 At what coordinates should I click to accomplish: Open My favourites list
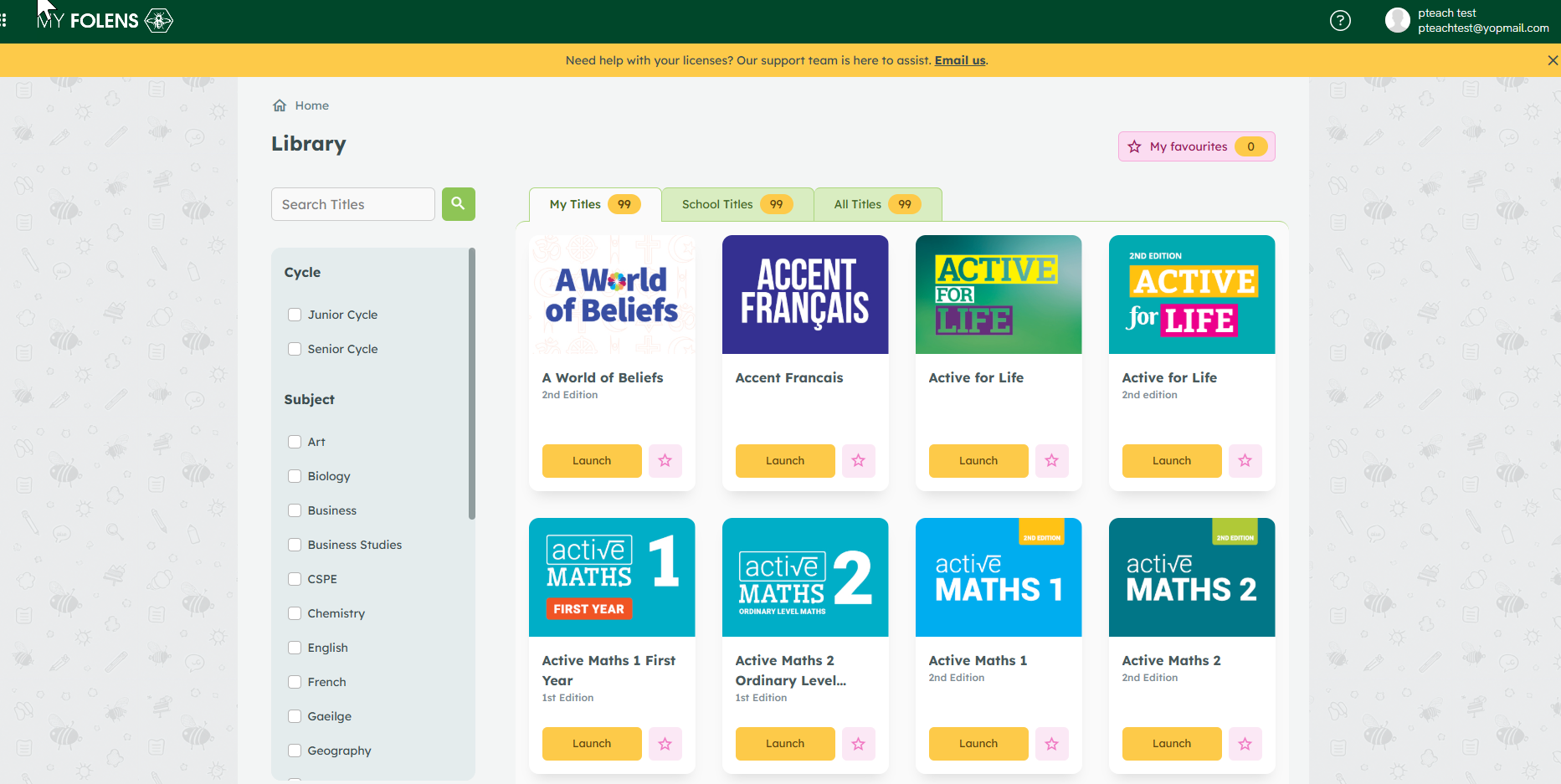(x=1196, y=146)
